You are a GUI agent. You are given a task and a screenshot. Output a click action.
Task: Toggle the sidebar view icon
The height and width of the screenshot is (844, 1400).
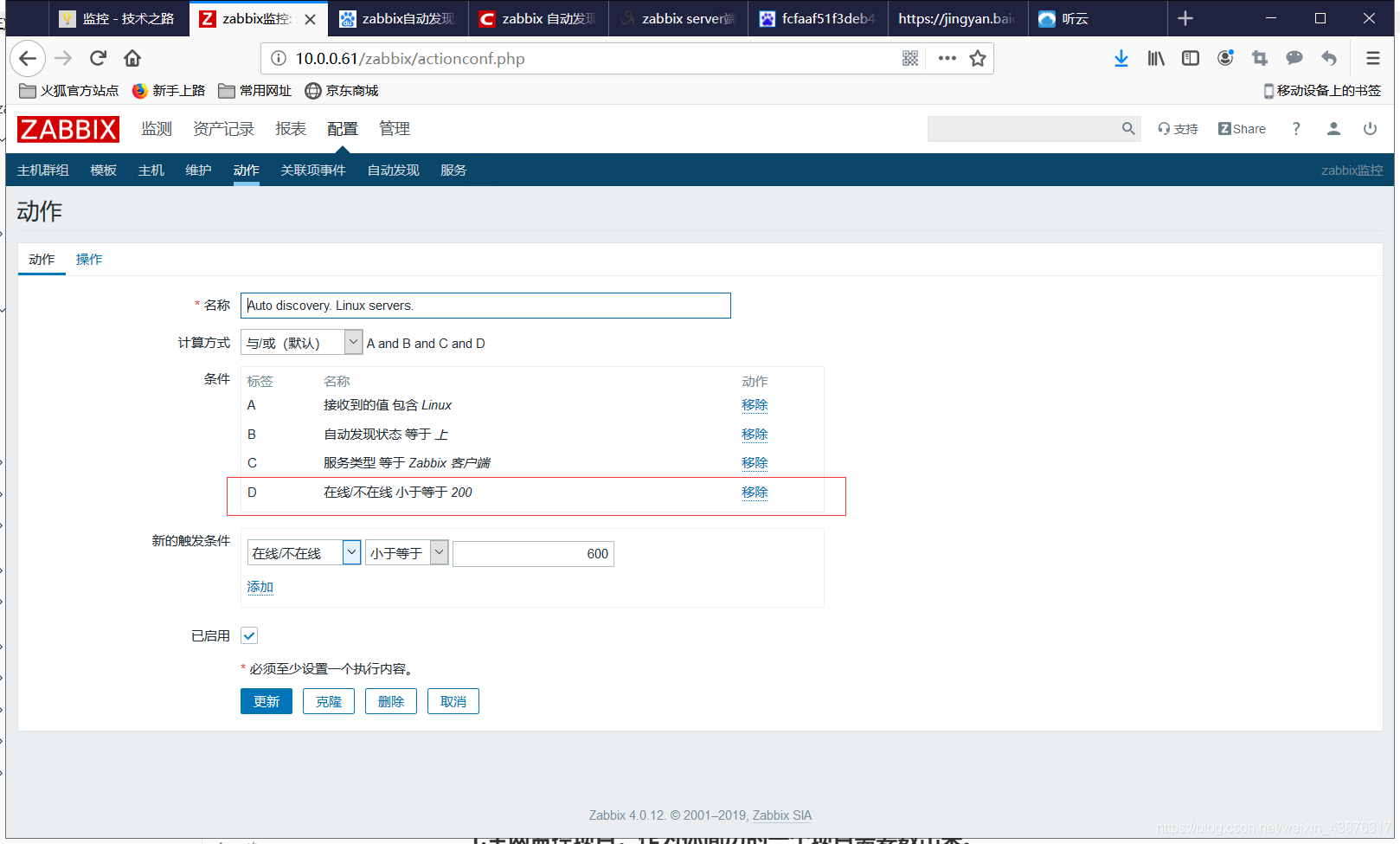[1191, 58]
